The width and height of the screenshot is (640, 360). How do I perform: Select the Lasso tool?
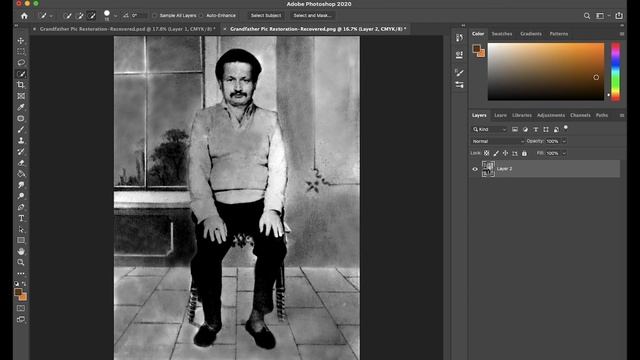(21, 63)
